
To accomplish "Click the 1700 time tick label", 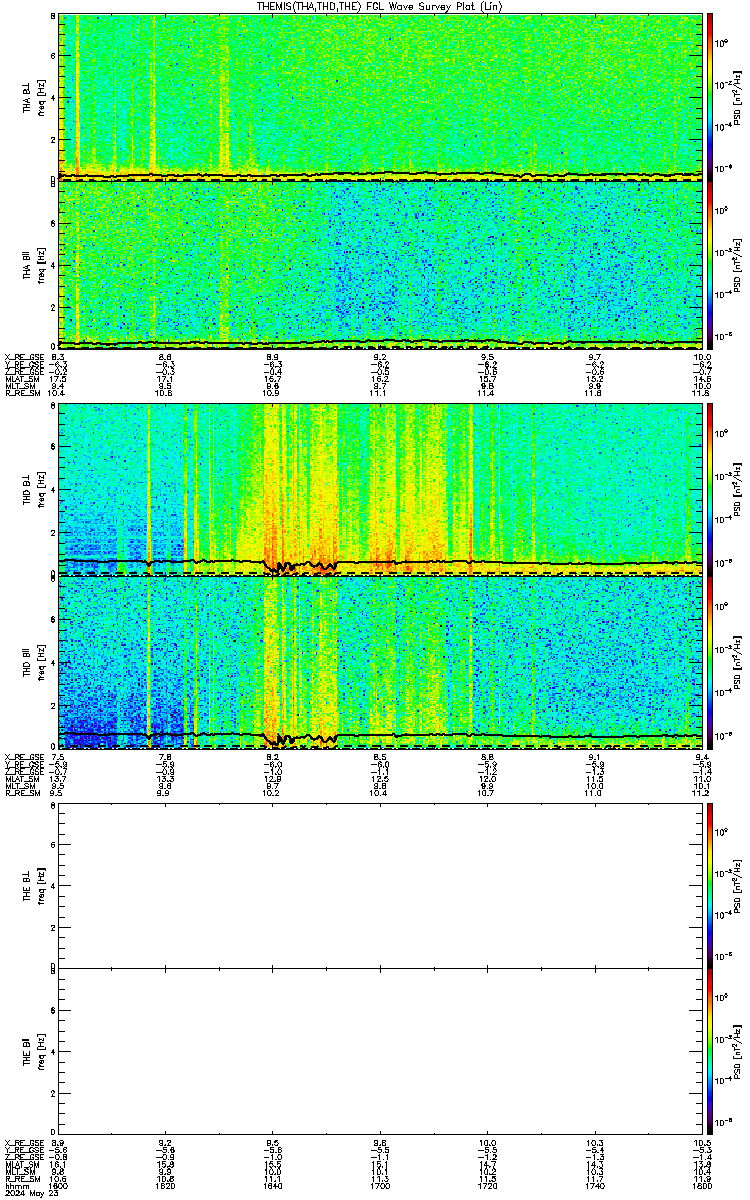I will (380, 1186).
